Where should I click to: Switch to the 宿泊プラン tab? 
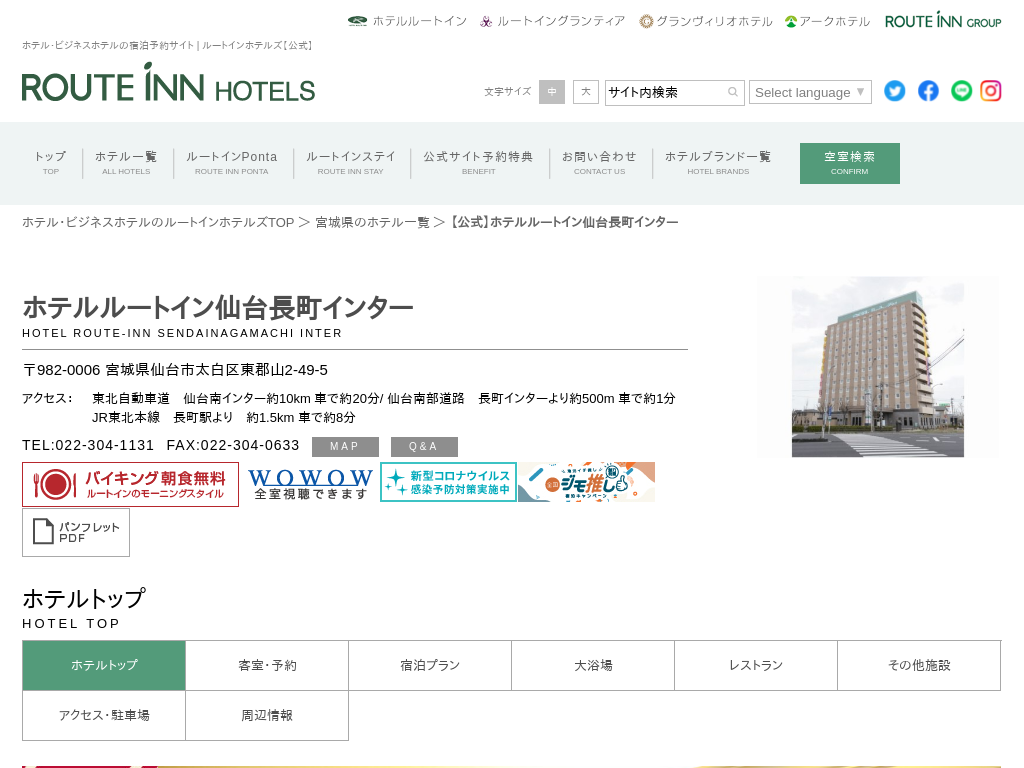(430, 665)
